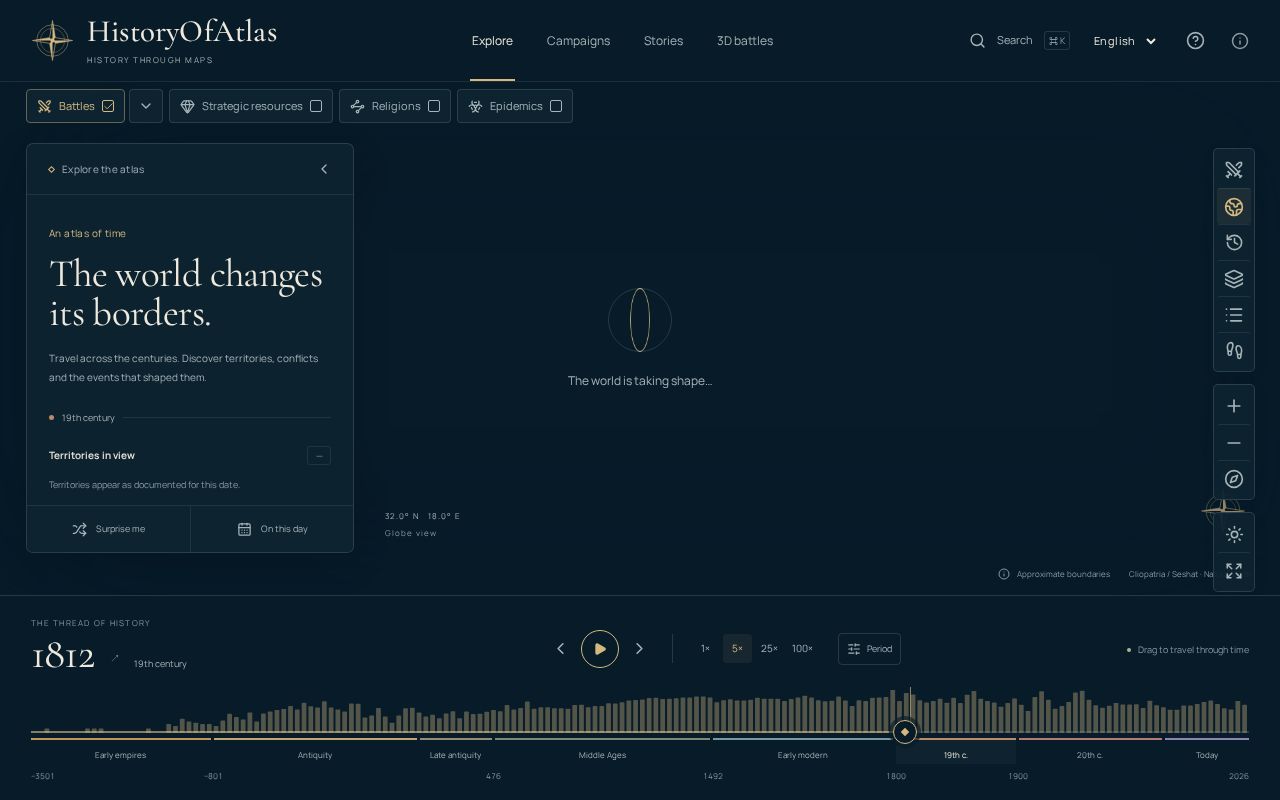Select 1× playback speed

705,649
